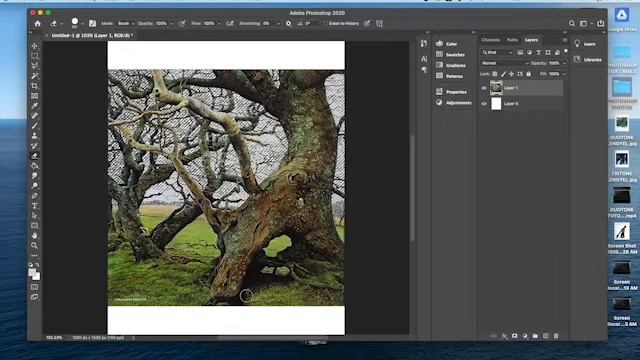Select the Rectangular Marquee tool
This screenshot has height=360, width=640.
pos(35,56)
